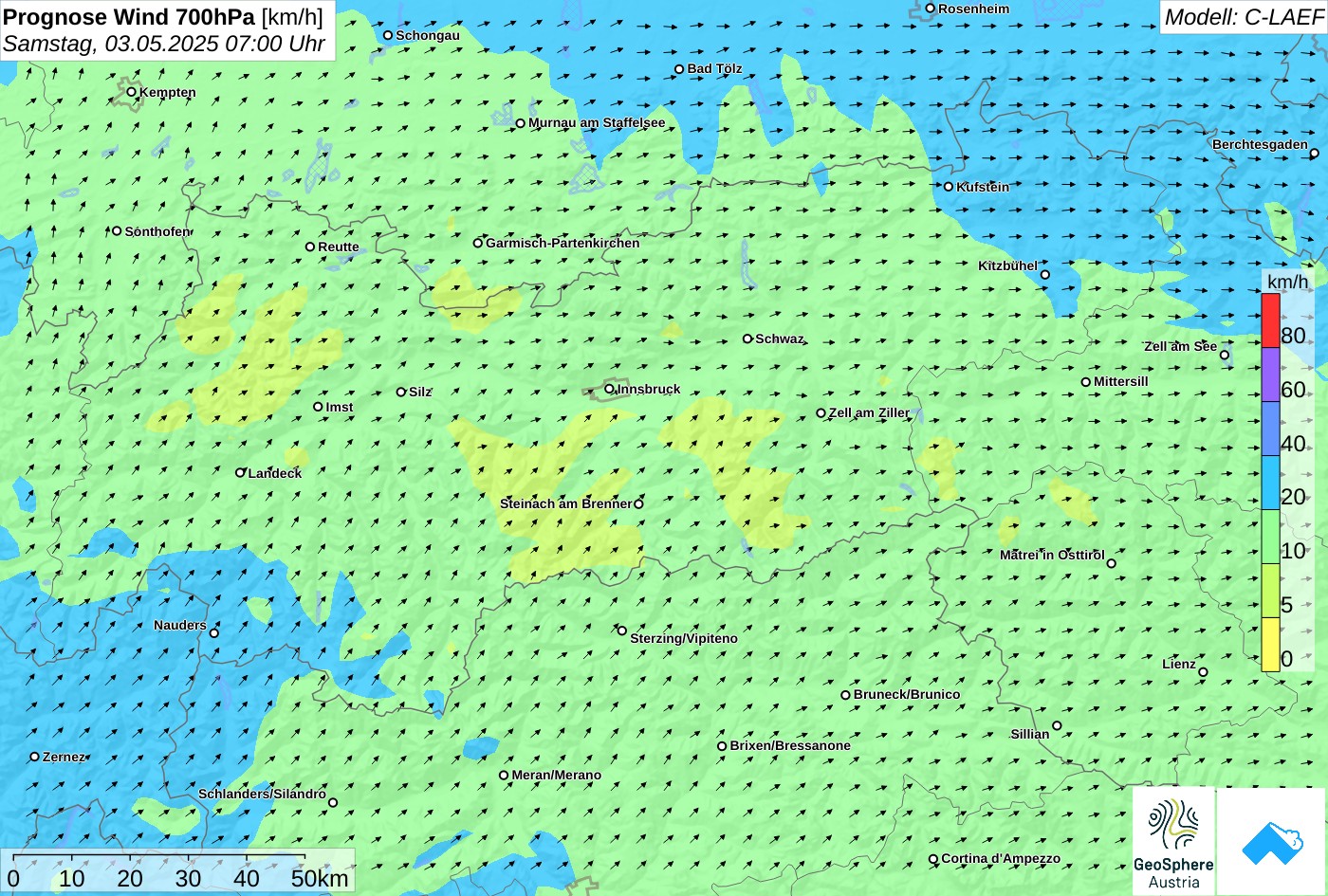Click the Berchtesgaden location dot
This screenshot has height=896, width=1328.
[x=1315, y=153]
